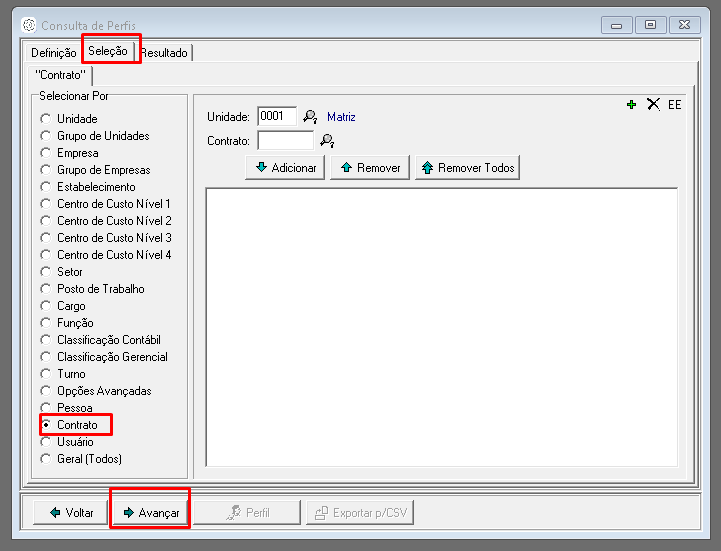Choose the Grupo de Empresas radio option
Viewport: 721px width, 551px height.
45,170
